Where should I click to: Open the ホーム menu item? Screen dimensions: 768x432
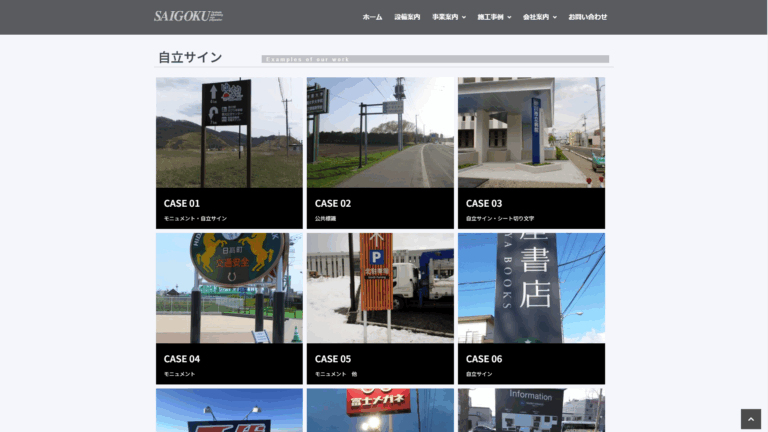coord(372,17)
